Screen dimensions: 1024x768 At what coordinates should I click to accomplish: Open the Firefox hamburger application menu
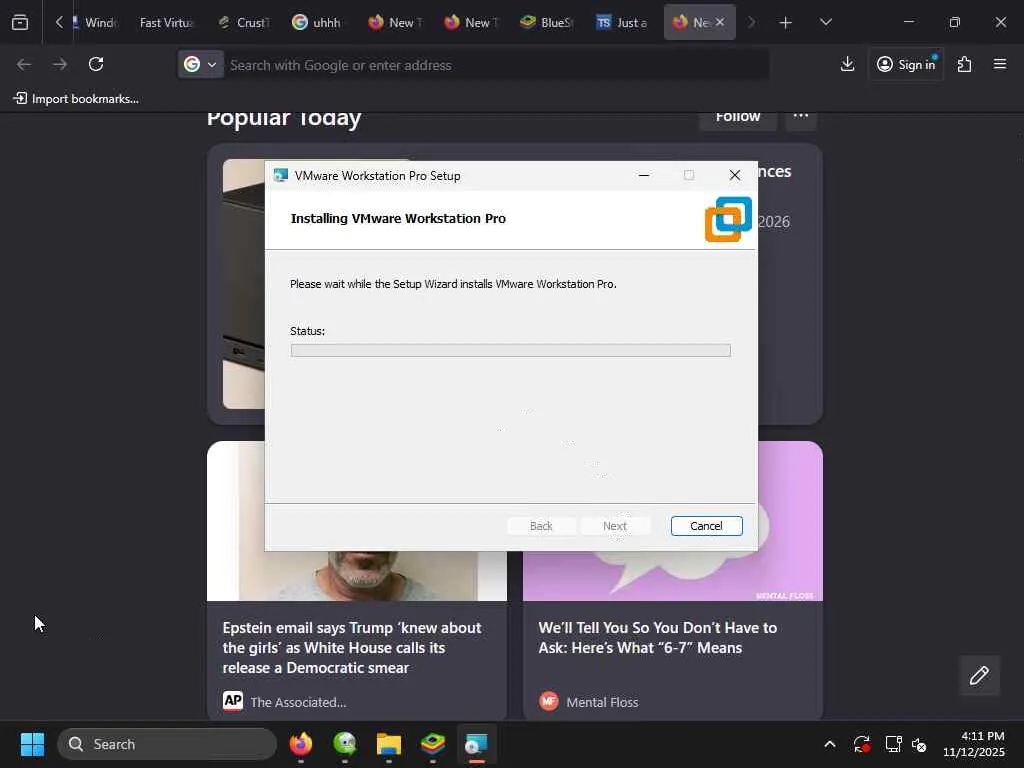pyautogui.click(x=999, y=64)
